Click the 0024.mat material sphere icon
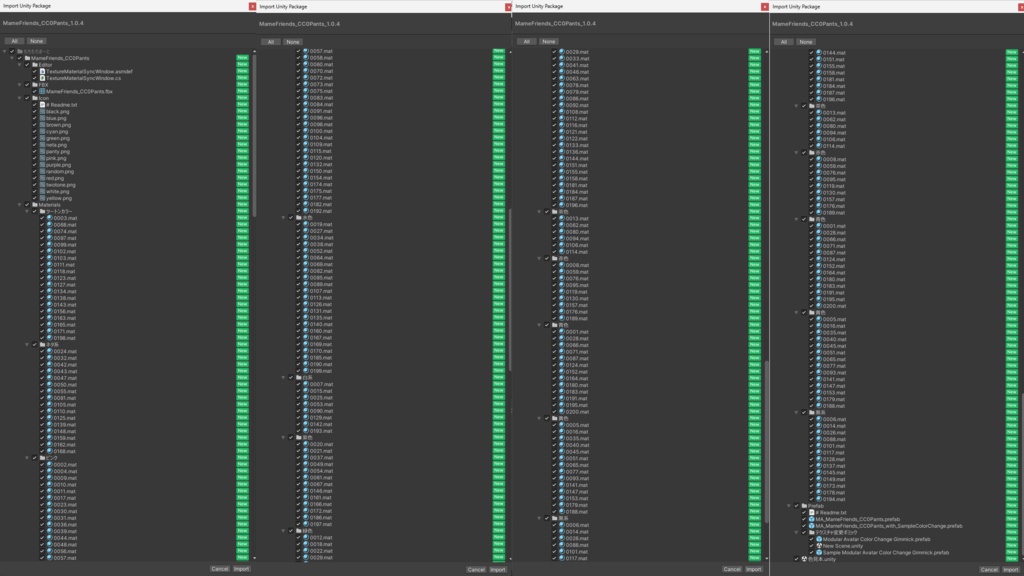This screenshot has width=1024, height=576. pyautogui.click(x=50, y=351)
